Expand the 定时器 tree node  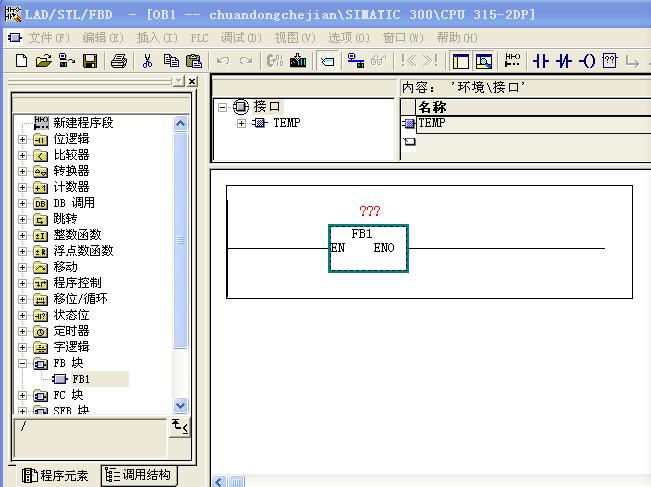[23, 331]
